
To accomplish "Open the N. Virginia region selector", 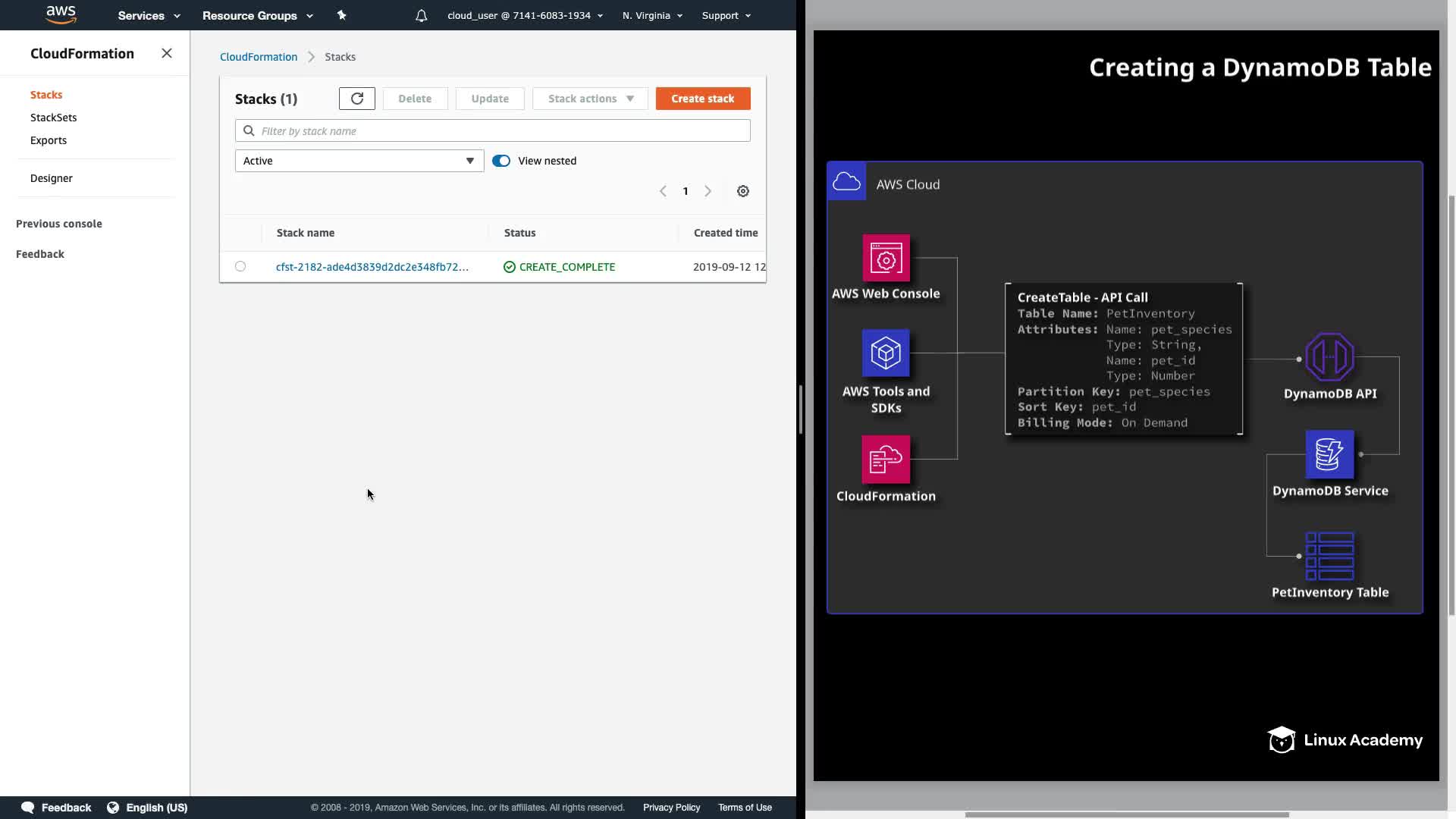I will click(x=651, y=15).
